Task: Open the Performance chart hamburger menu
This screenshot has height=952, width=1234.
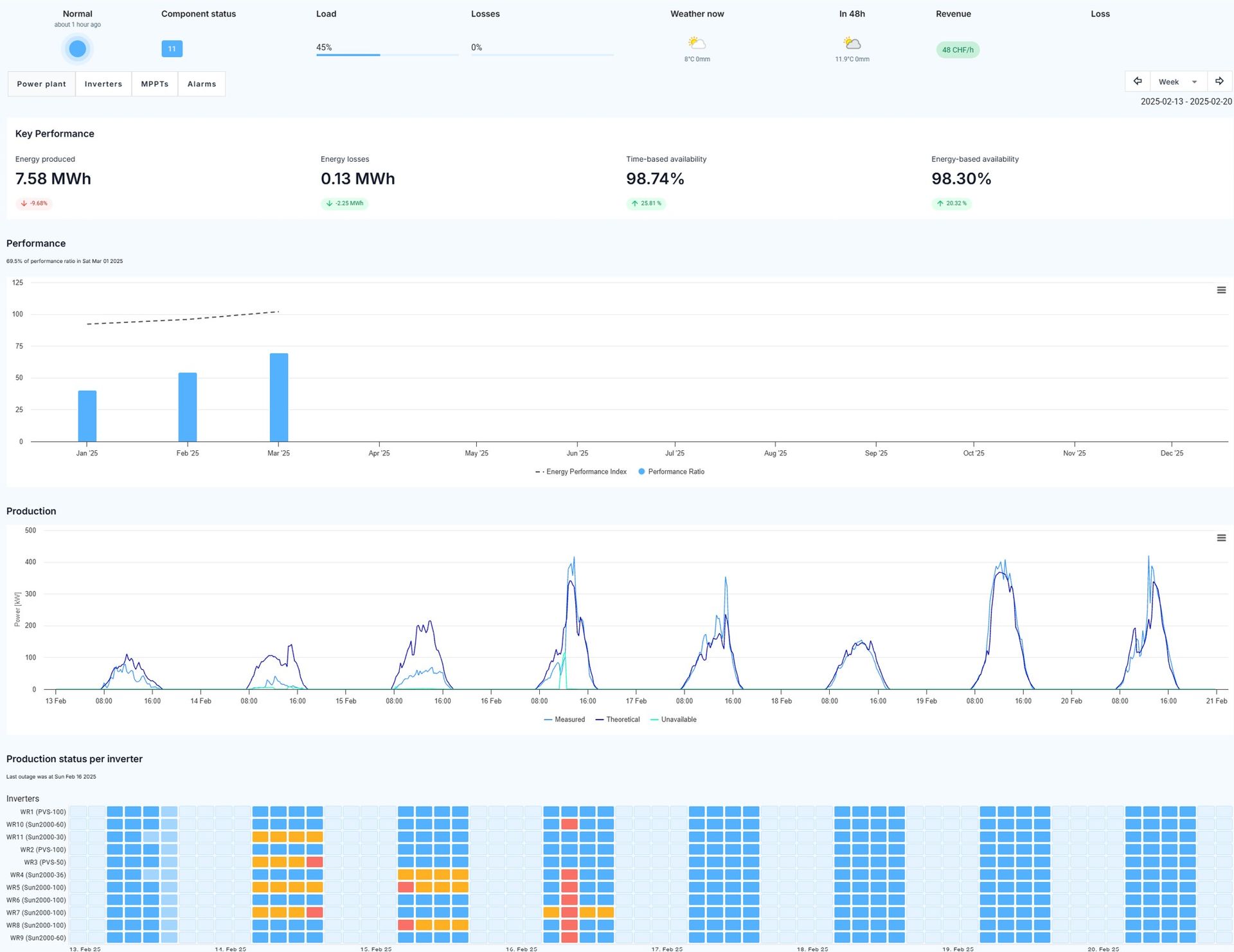Action: [1221, 290]
